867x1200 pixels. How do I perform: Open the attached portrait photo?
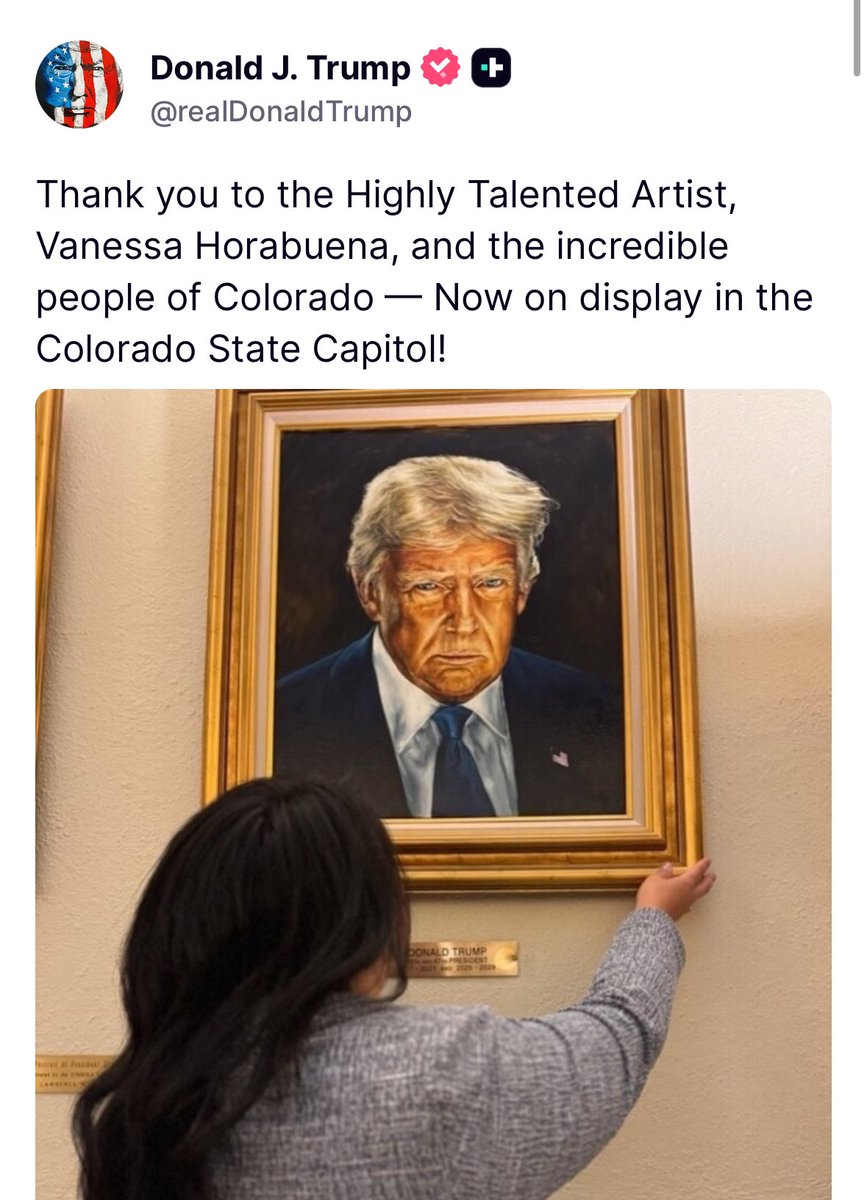[x=433, y=794]
